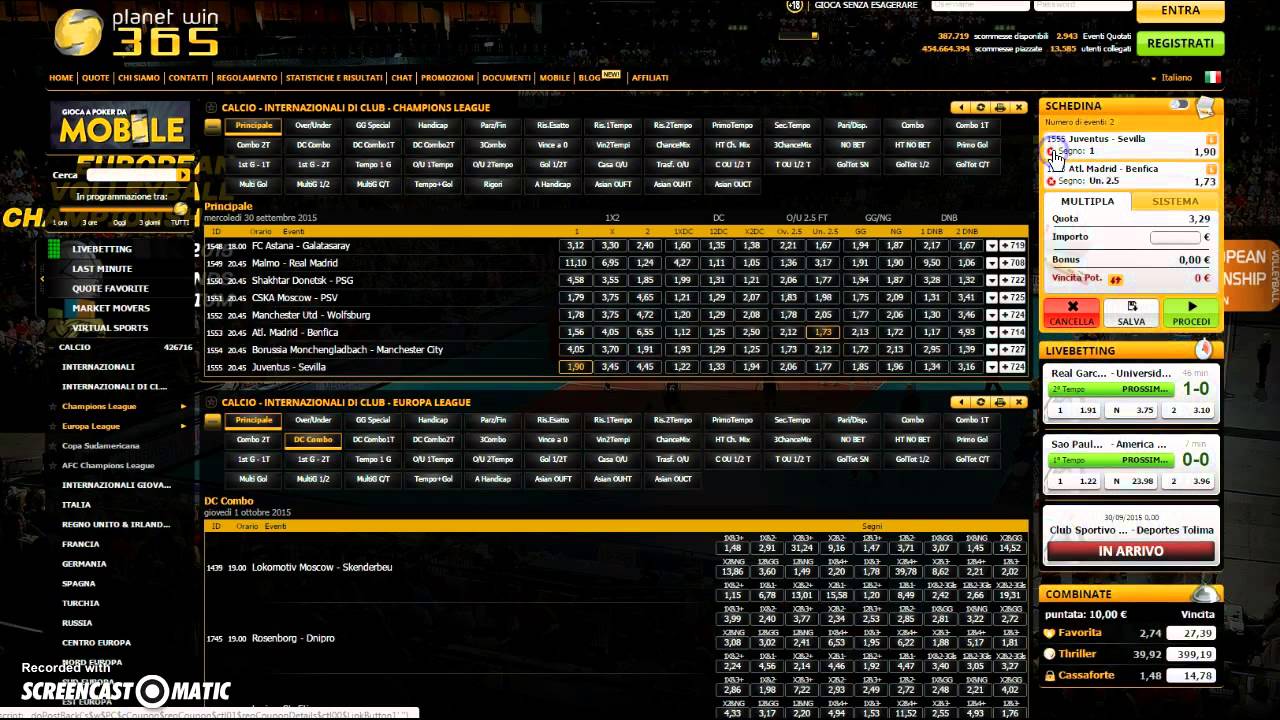
Task: Click the PROCEDI button in betslip
Action: (x=1191, y=313)
